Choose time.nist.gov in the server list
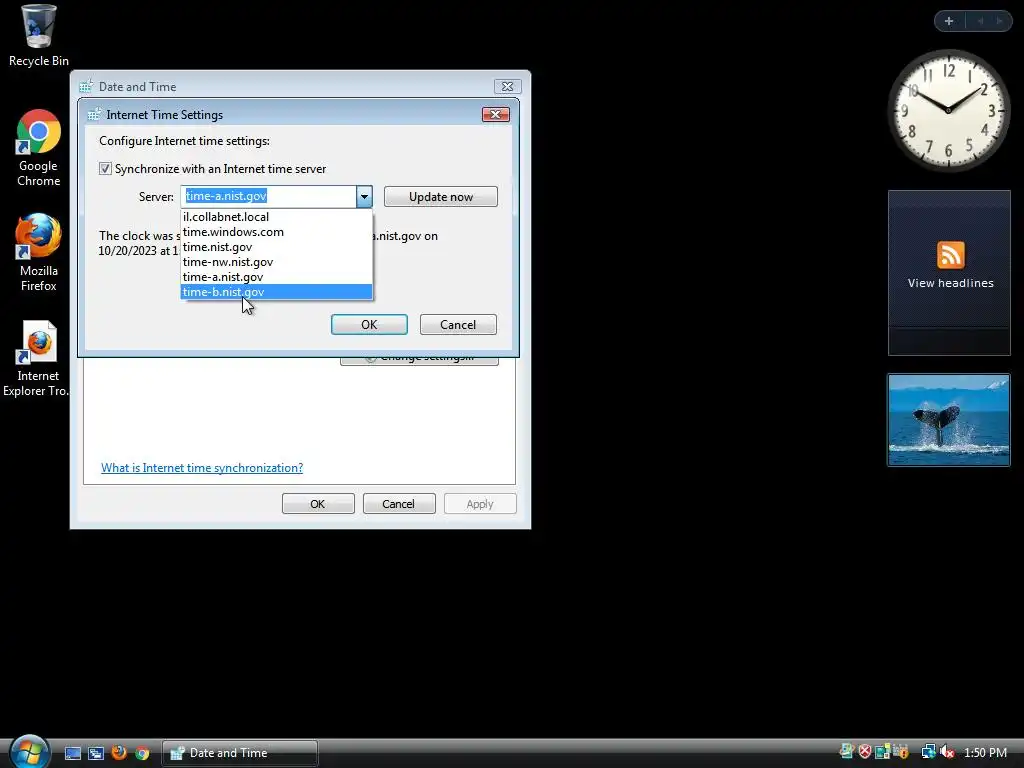The width and height of the screenshot is (1024, 768). 276,247
